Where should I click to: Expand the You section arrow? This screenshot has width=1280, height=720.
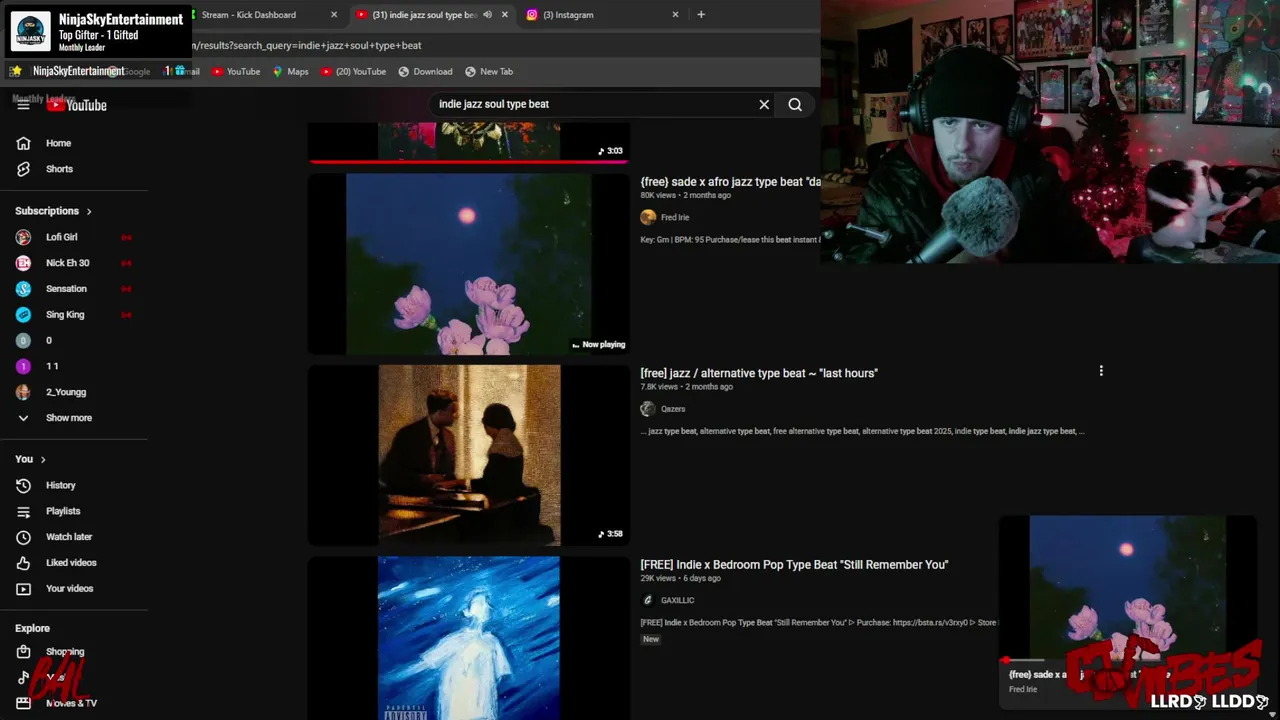point(43,460)
